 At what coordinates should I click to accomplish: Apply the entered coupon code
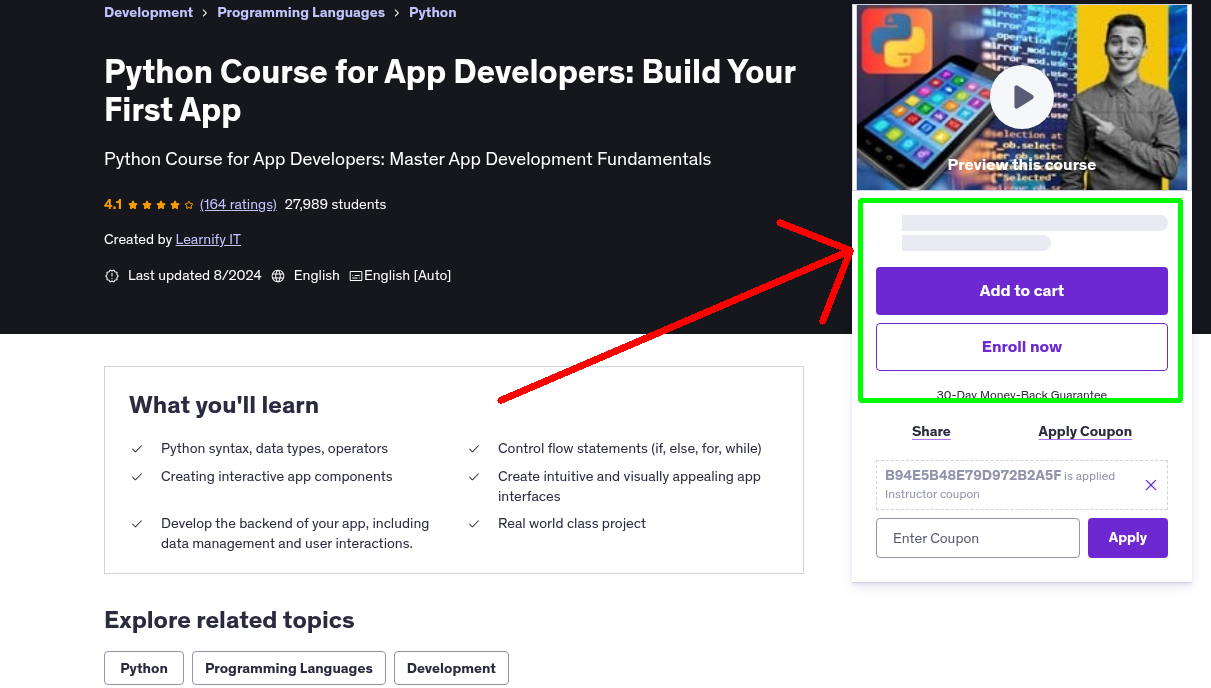1128,538
